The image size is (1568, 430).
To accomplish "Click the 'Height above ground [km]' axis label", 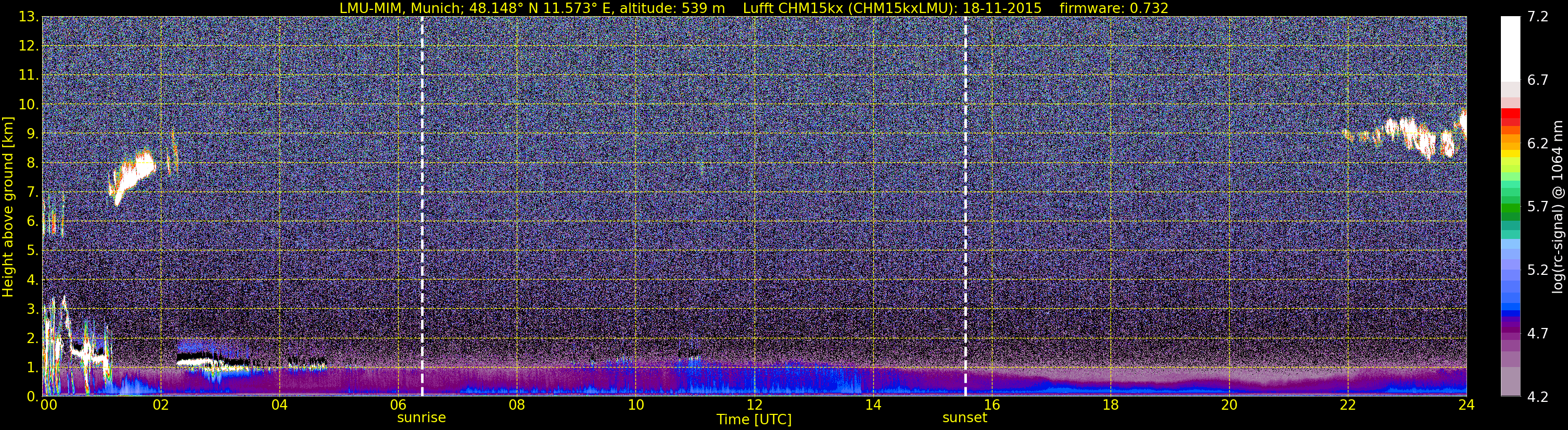I will [8, 207].
